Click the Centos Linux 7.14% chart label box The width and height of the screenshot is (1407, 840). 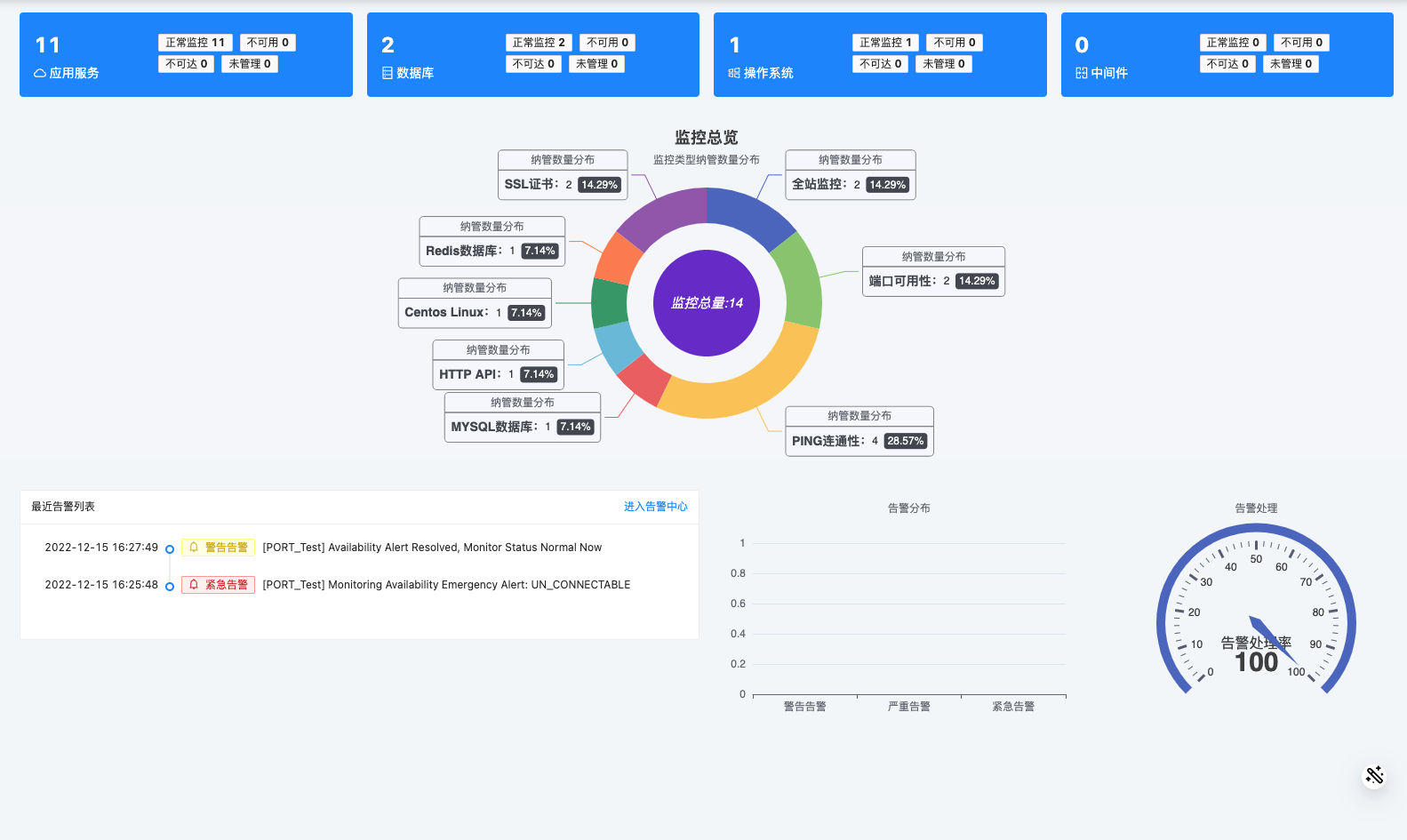[x=475, y=303]
